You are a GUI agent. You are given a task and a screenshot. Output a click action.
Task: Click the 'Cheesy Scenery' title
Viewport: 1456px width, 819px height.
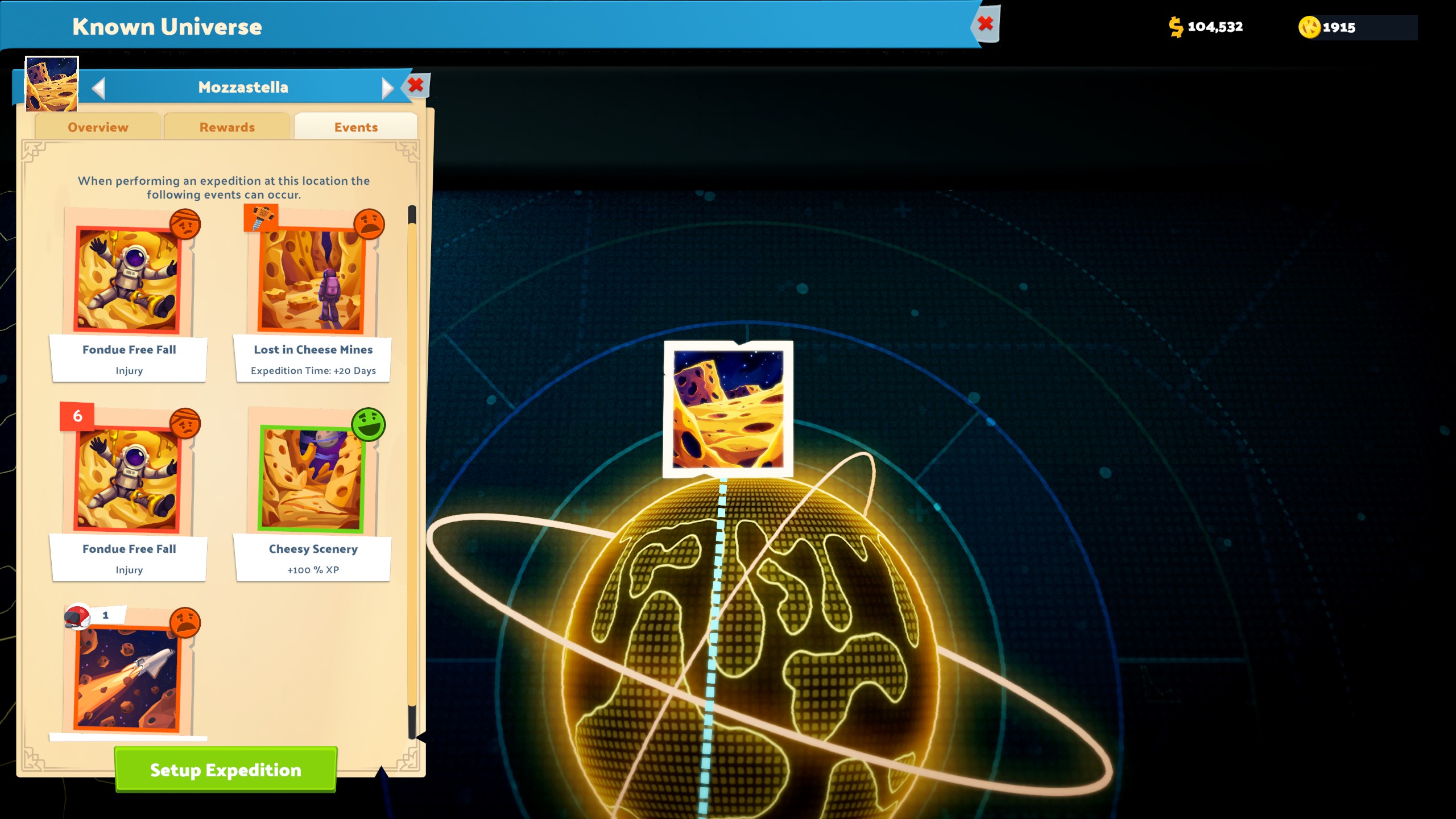[313, 549]
